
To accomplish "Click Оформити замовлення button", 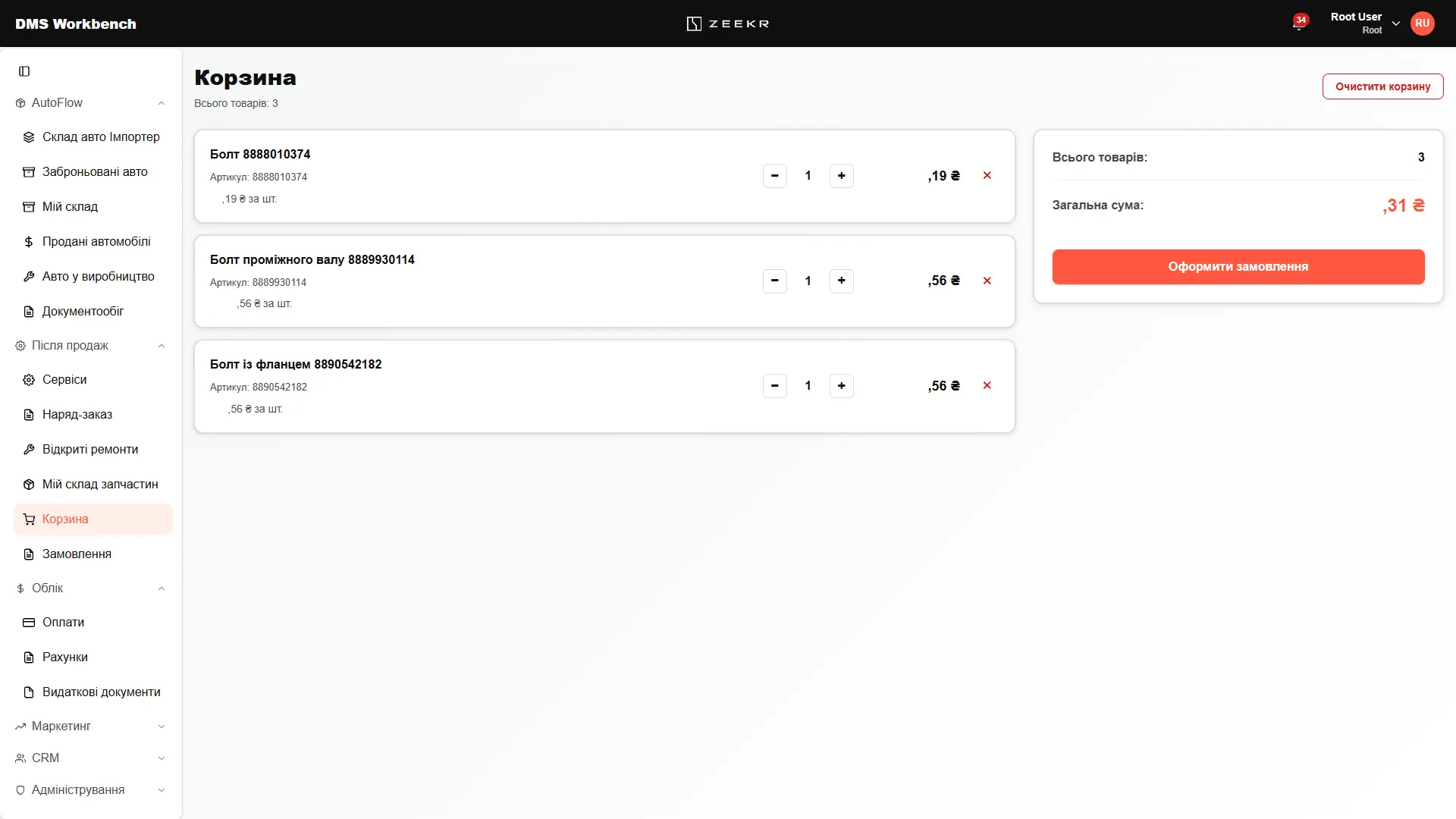I will pos(1238,267).
